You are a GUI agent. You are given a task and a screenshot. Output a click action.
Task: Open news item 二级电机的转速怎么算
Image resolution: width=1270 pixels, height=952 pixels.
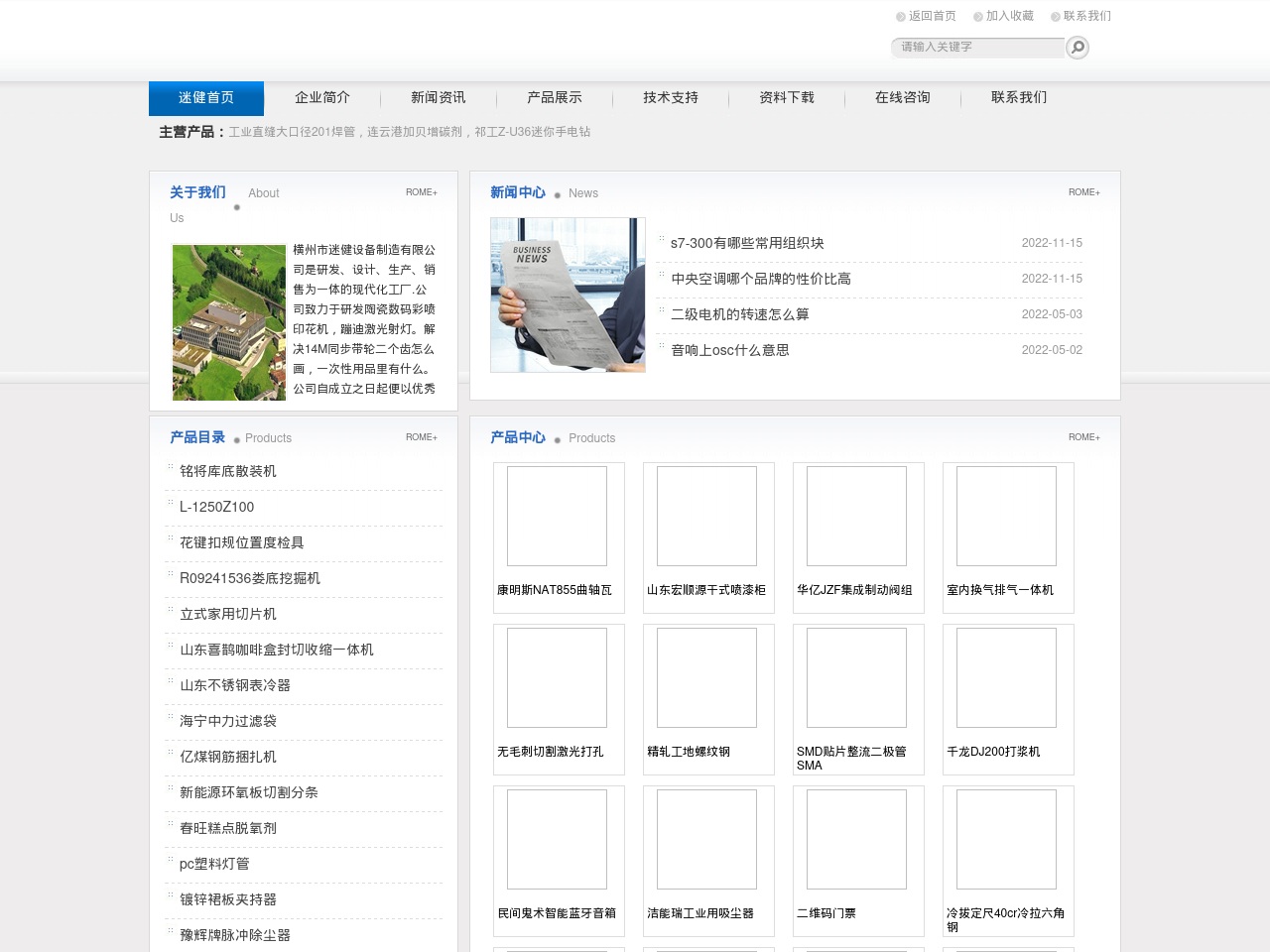click(x=740, y=315)
